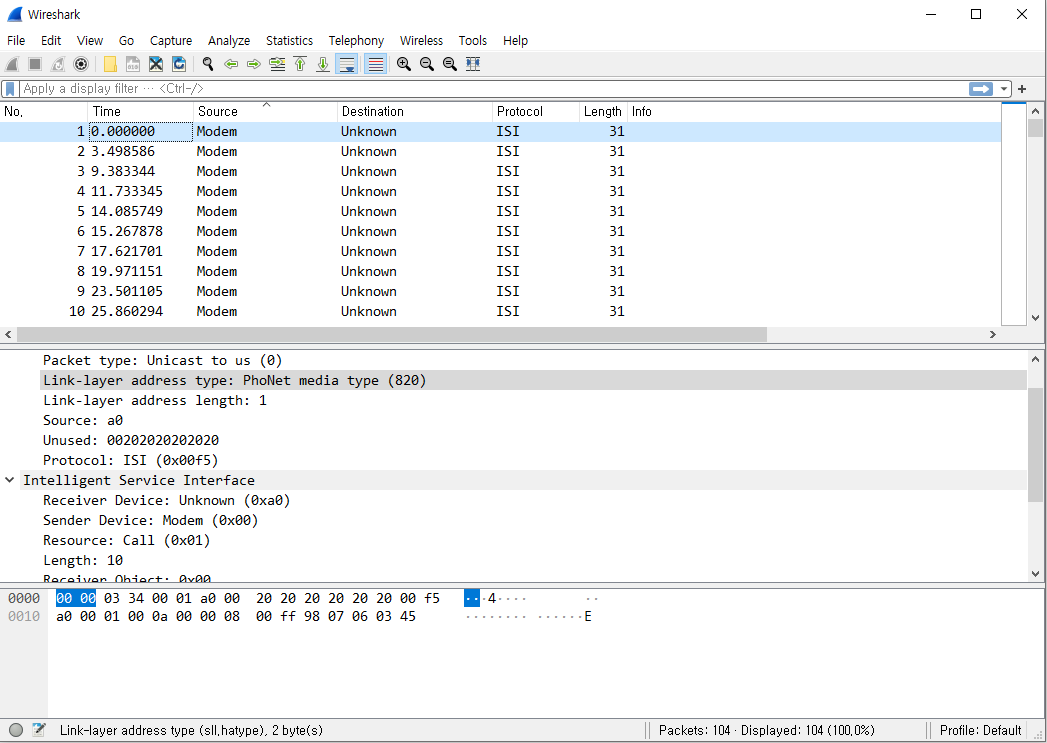Jump to the first packet
1047x743 pixels.
tap(300, 64)
